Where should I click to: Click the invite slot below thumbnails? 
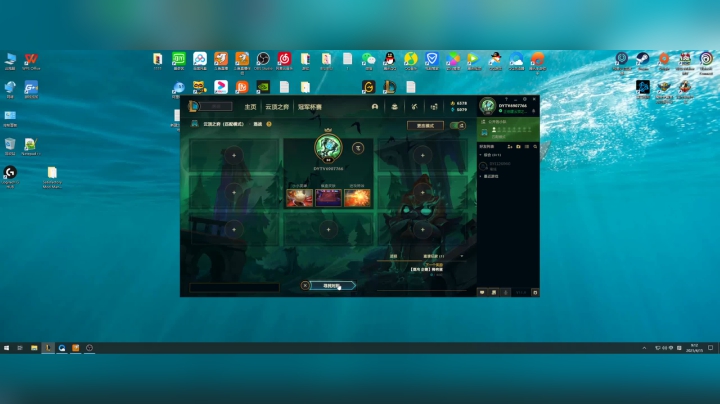pyautogui.click(x=328, y=230)
